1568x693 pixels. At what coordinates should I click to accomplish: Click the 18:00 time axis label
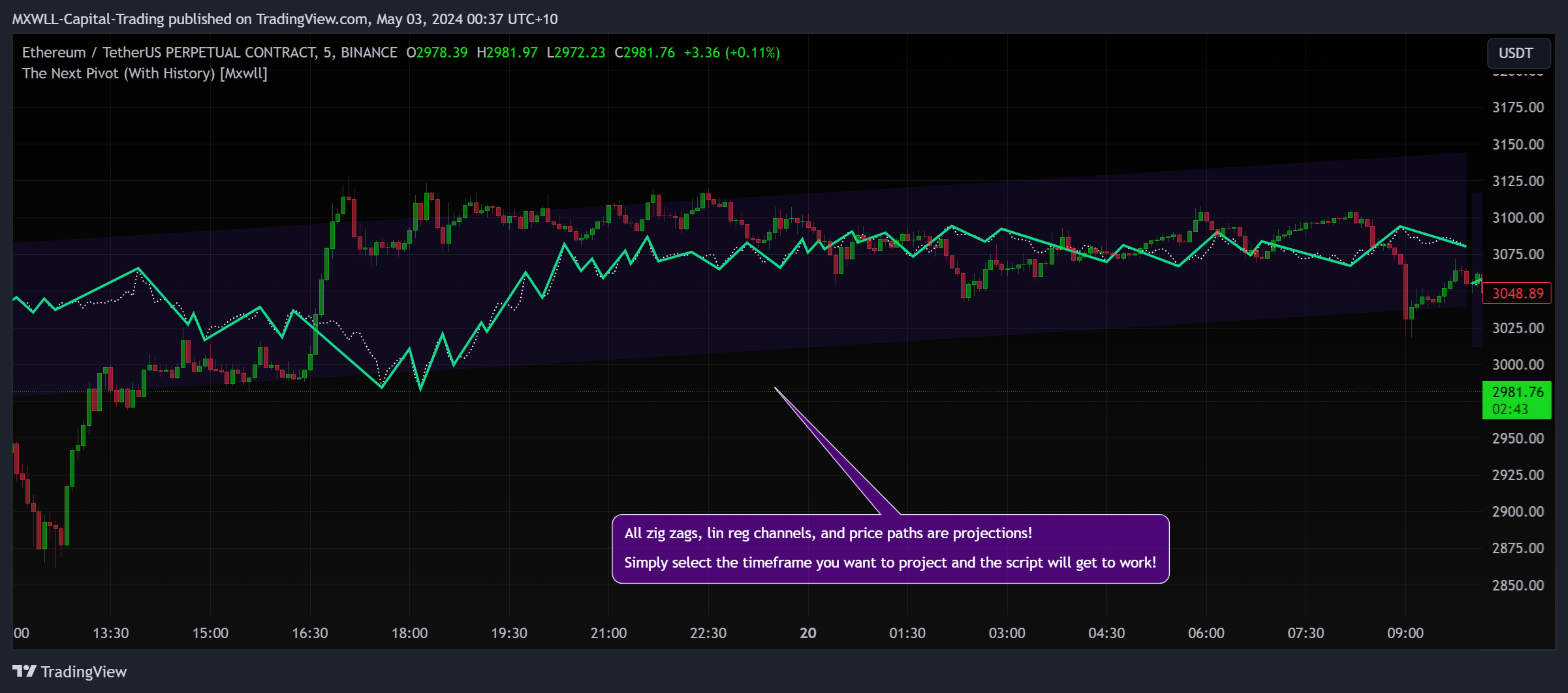(409, 633)
